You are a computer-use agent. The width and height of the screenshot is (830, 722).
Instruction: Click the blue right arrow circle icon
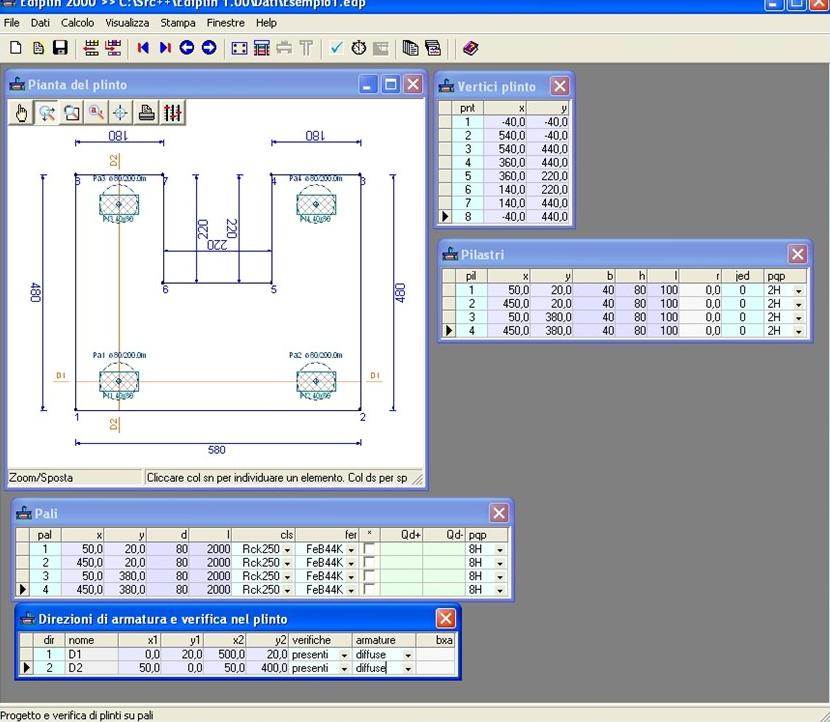pos(209,48)
